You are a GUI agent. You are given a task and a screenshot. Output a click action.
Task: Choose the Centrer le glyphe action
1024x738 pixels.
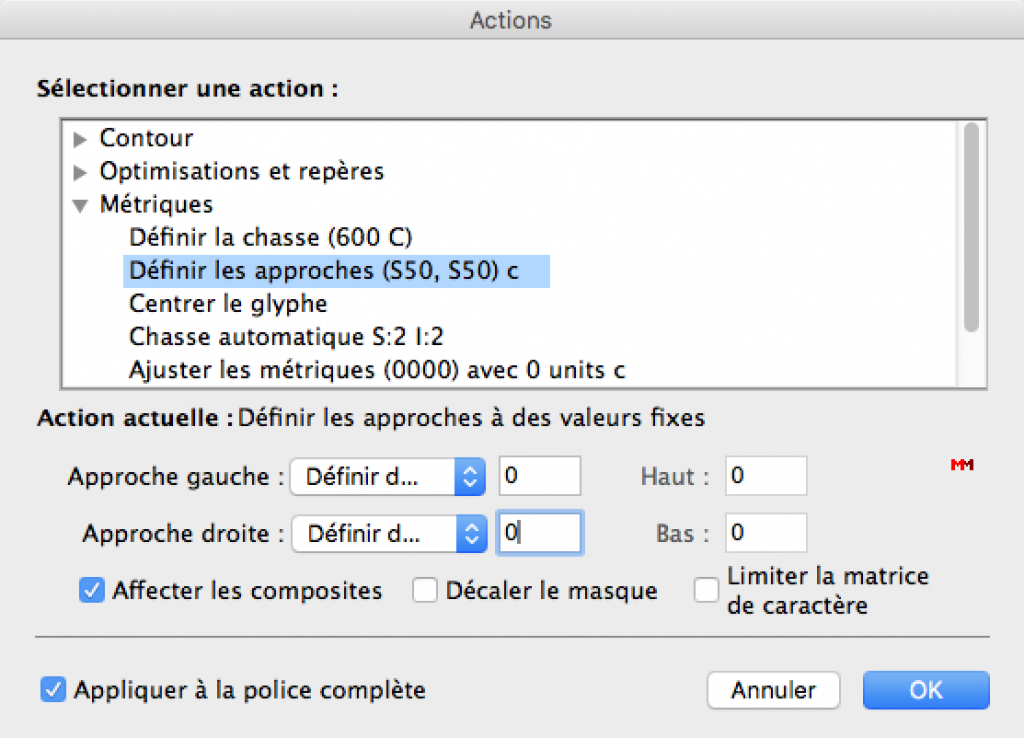pyautogui.click(x=228, y=303)
